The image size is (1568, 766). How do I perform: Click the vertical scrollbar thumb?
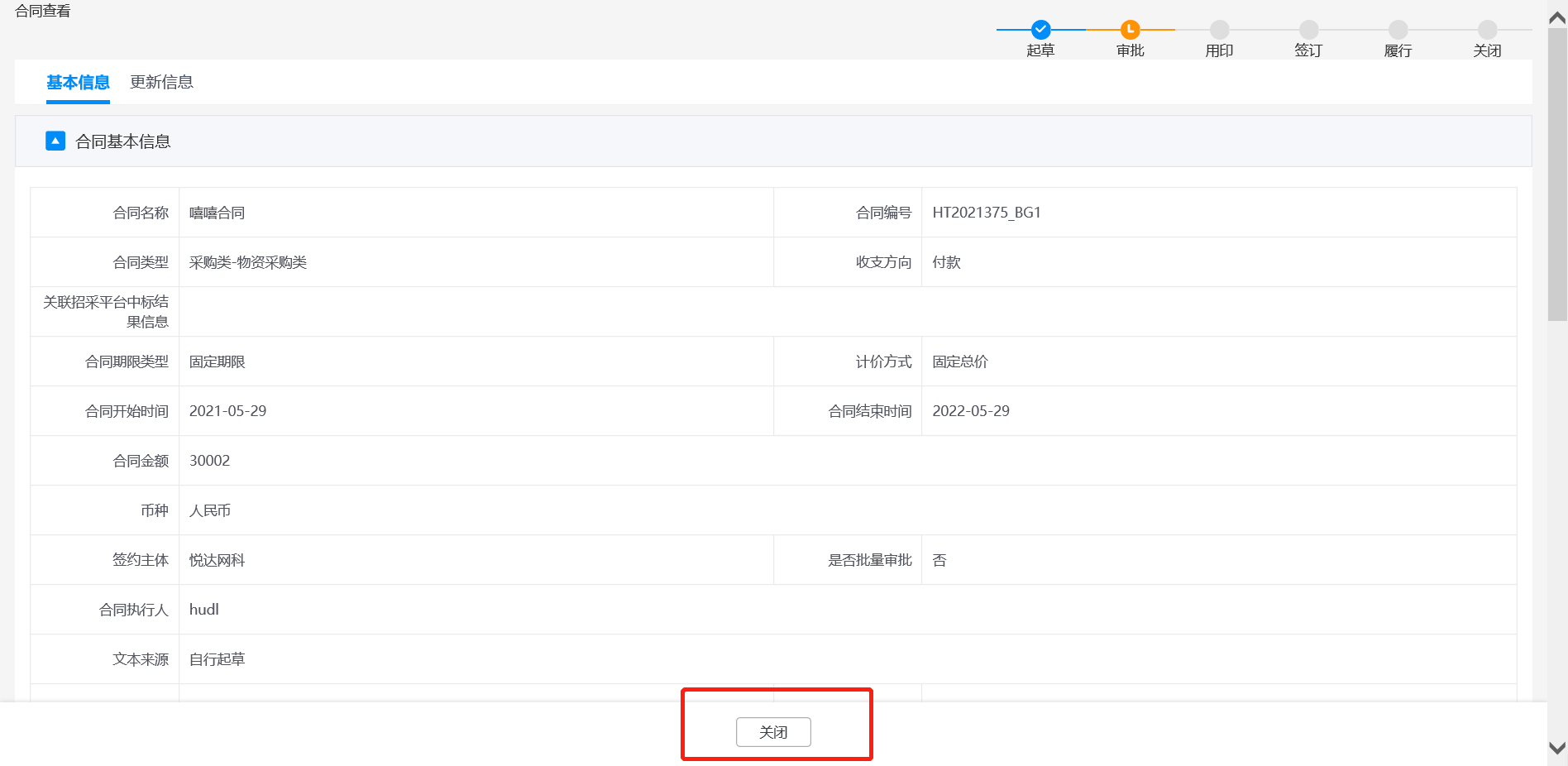[1557, 174]
